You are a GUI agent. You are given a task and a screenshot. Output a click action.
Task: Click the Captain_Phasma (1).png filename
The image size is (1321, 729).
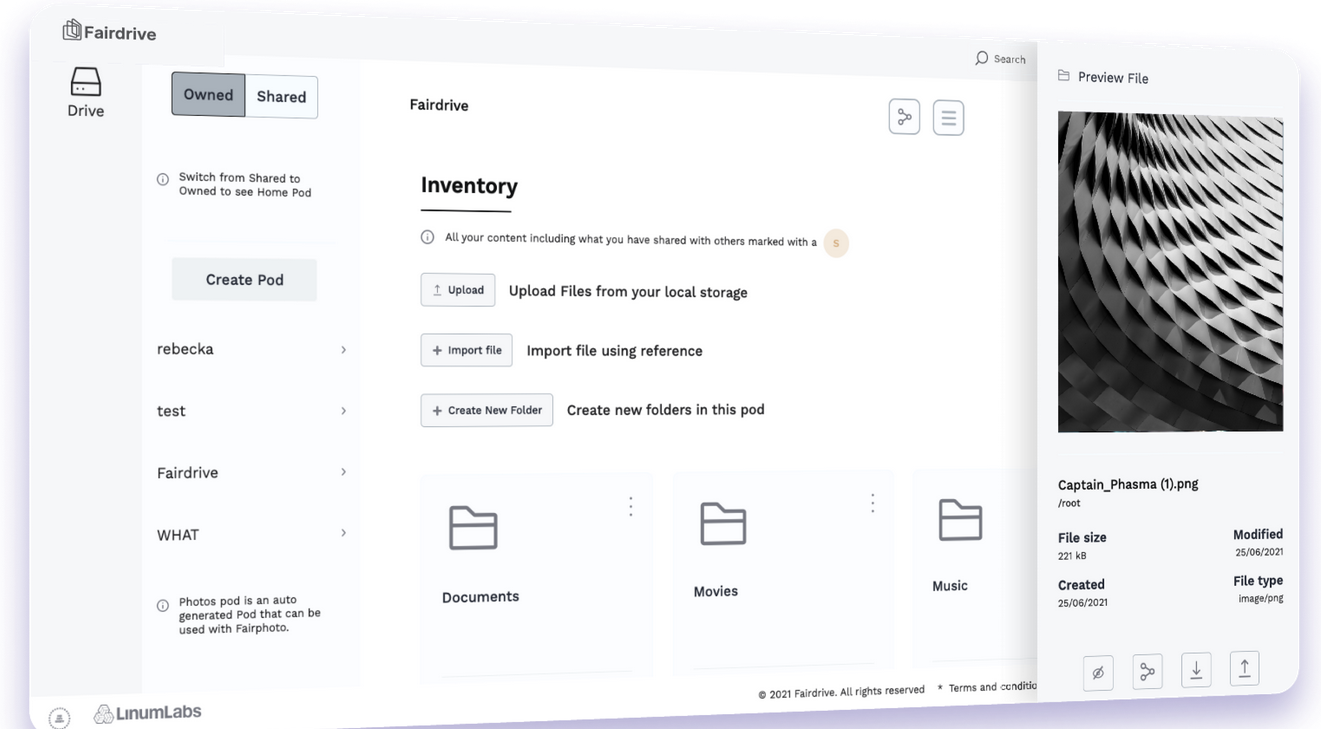(1128, 484)
